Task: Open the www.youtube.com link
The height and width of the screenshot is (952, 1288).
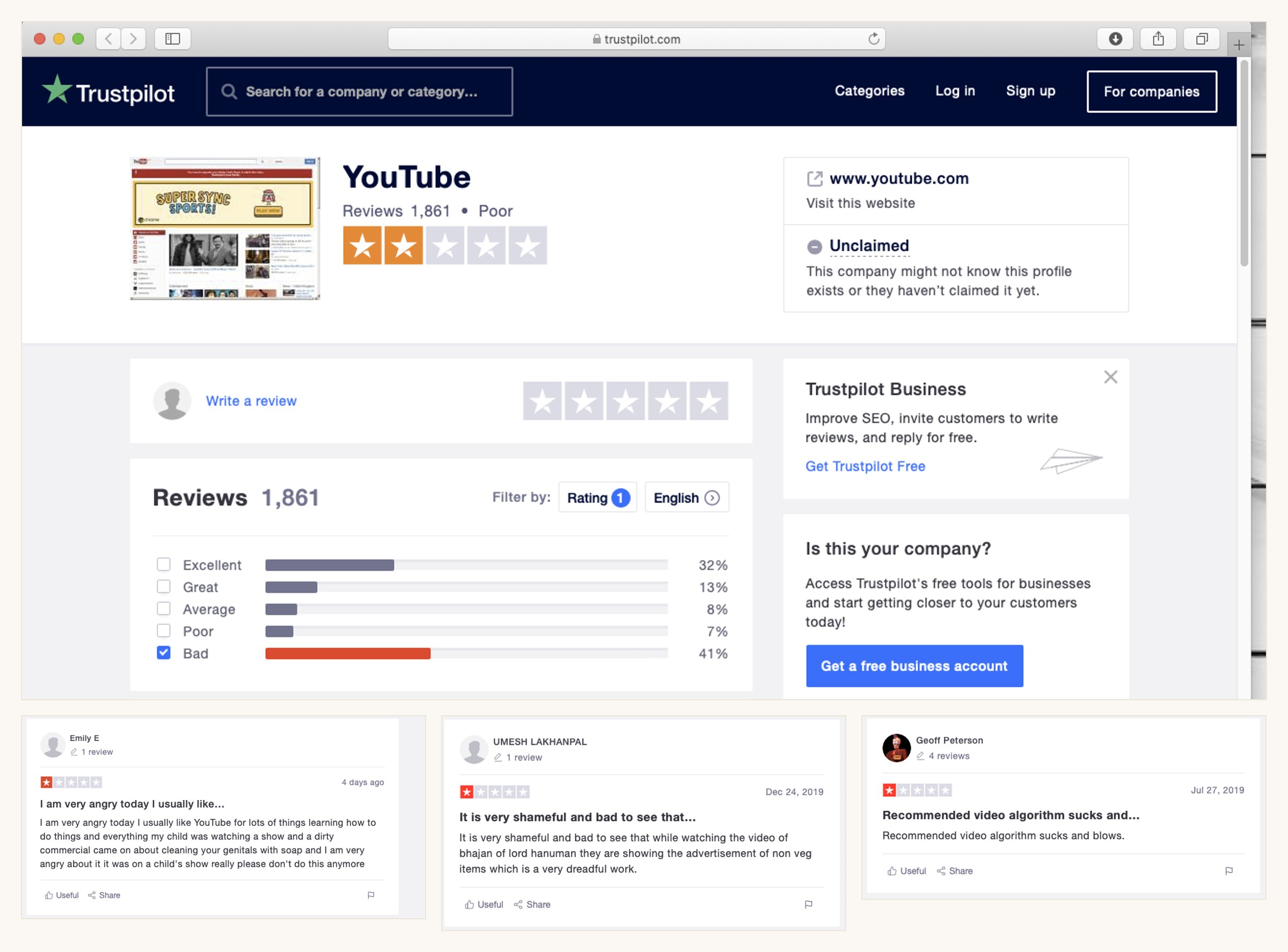Action: [x=898, y=179]
